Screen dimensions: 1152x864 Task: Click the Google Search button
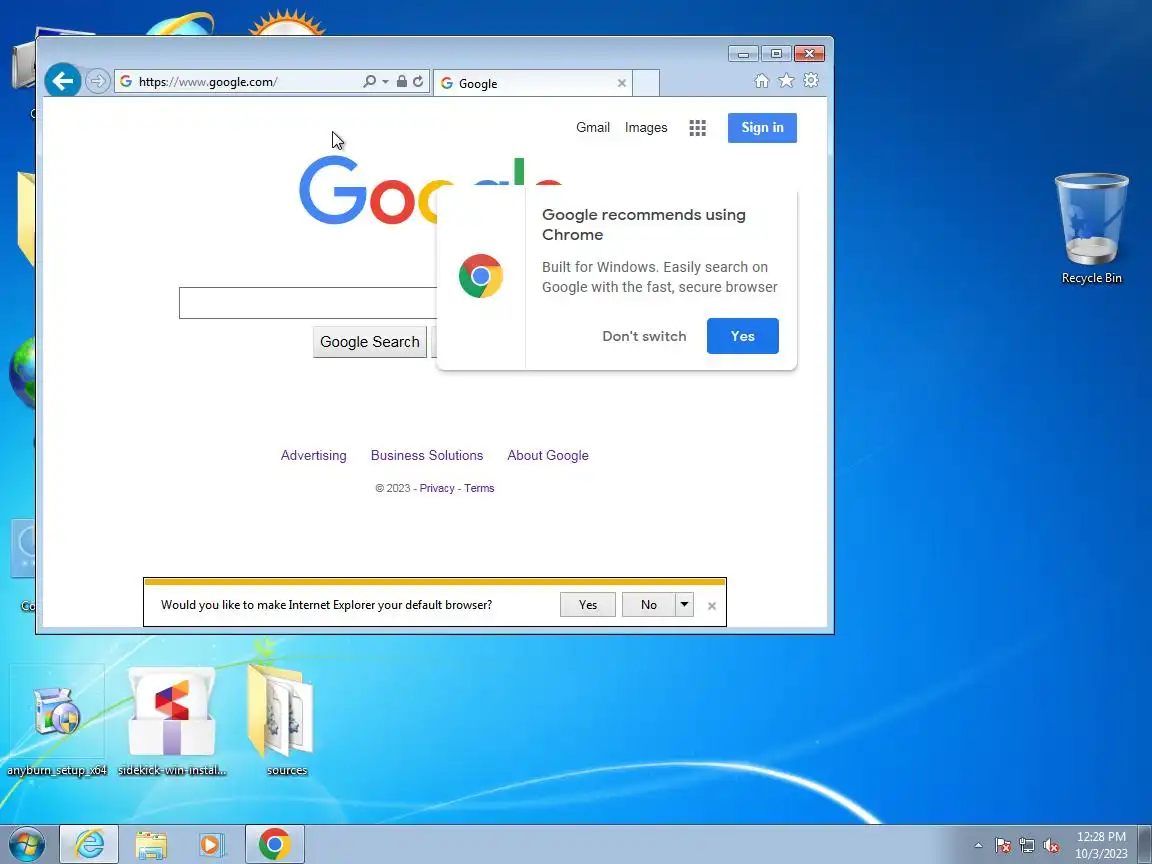click(x=370, y=342)
